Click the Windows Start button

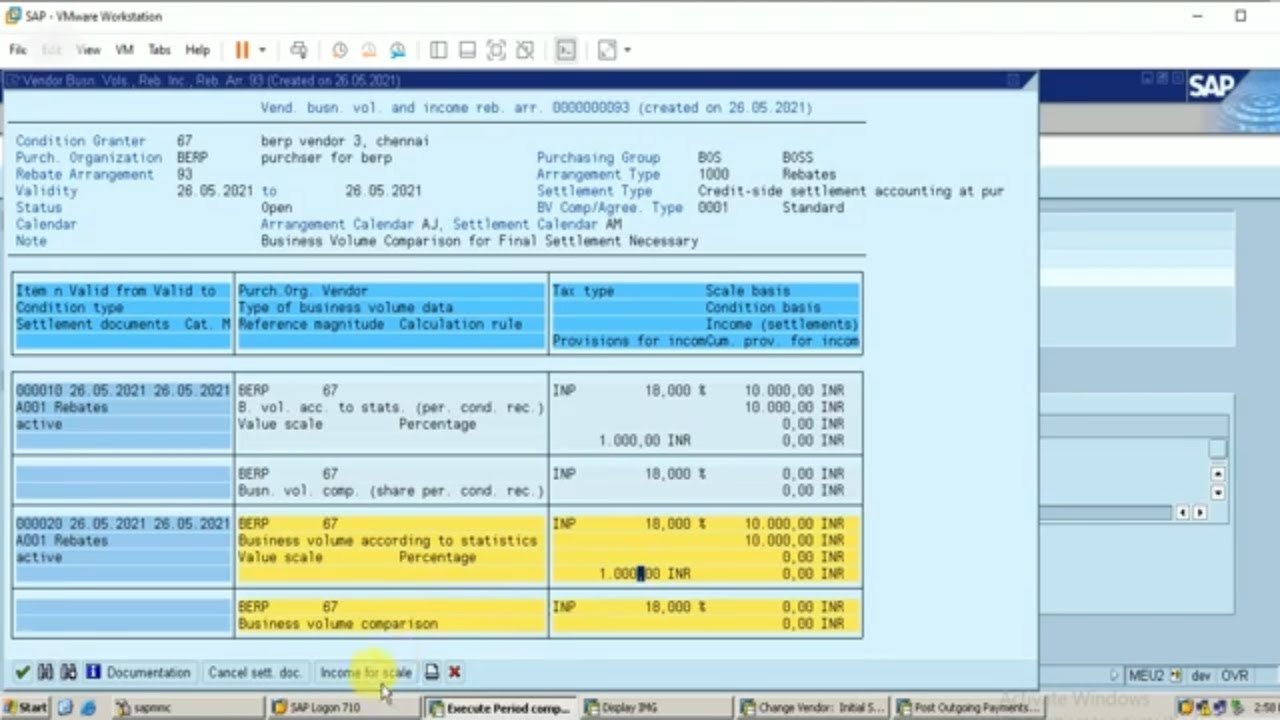click(x=25, y=707)
